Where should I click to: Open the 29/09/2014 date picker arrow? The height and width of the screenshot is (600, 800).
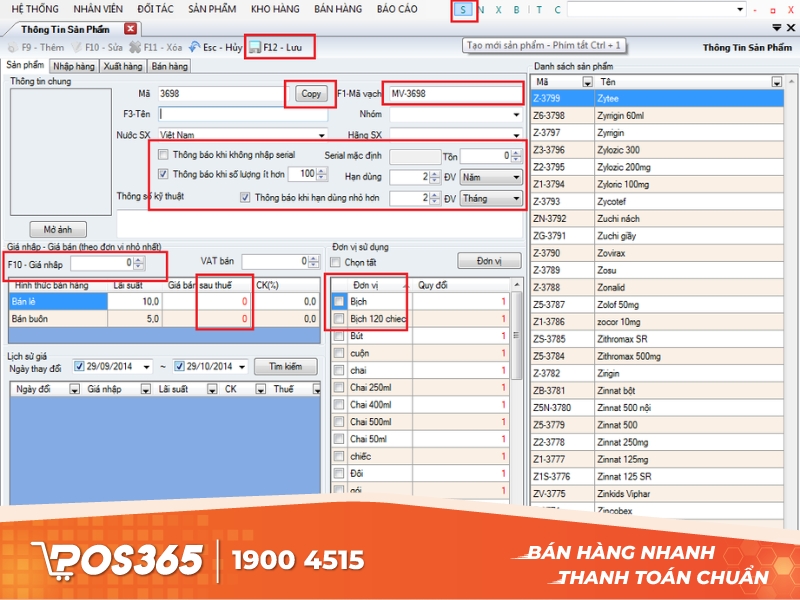pos(147,367)
